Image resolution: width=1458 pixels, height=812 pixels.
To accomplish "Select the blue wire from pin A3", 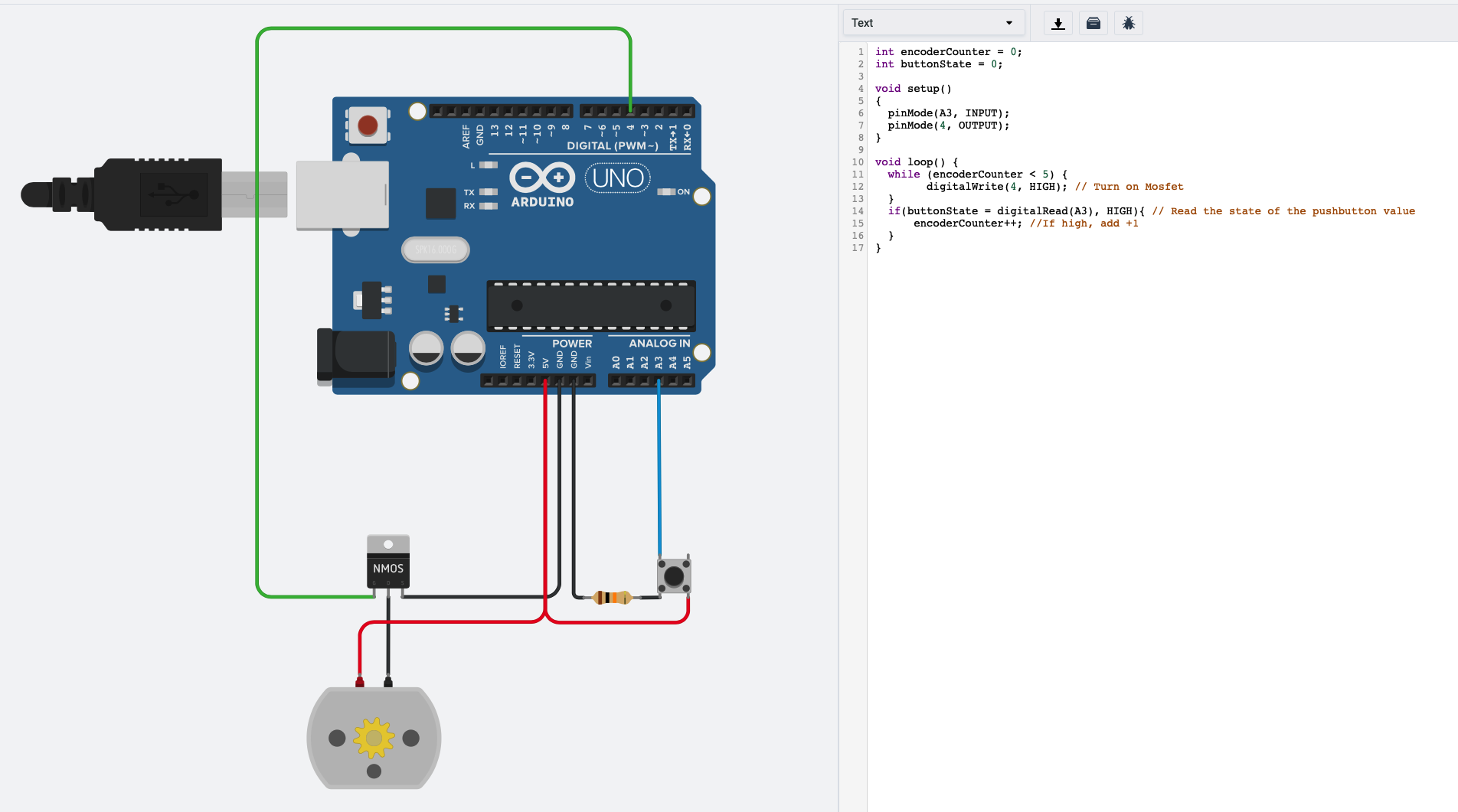I will point(659,467).
